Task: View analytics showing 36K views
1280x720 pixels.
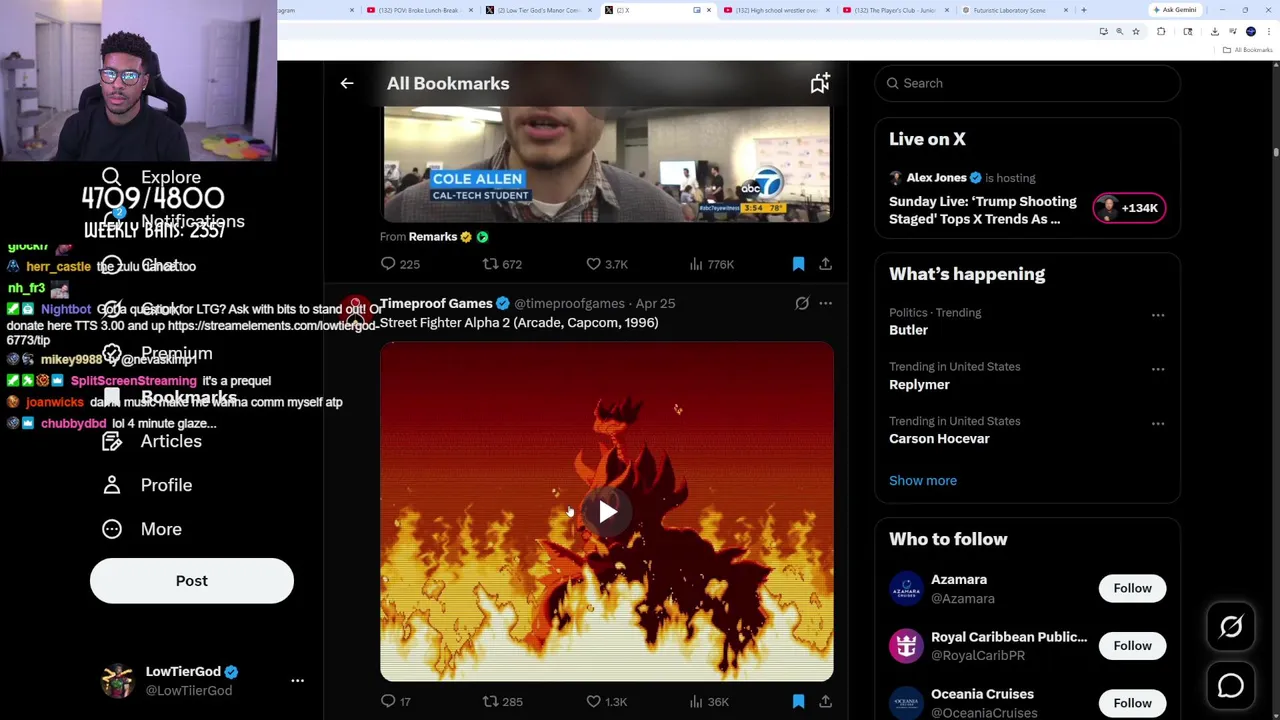Action: tap(709, 702)
